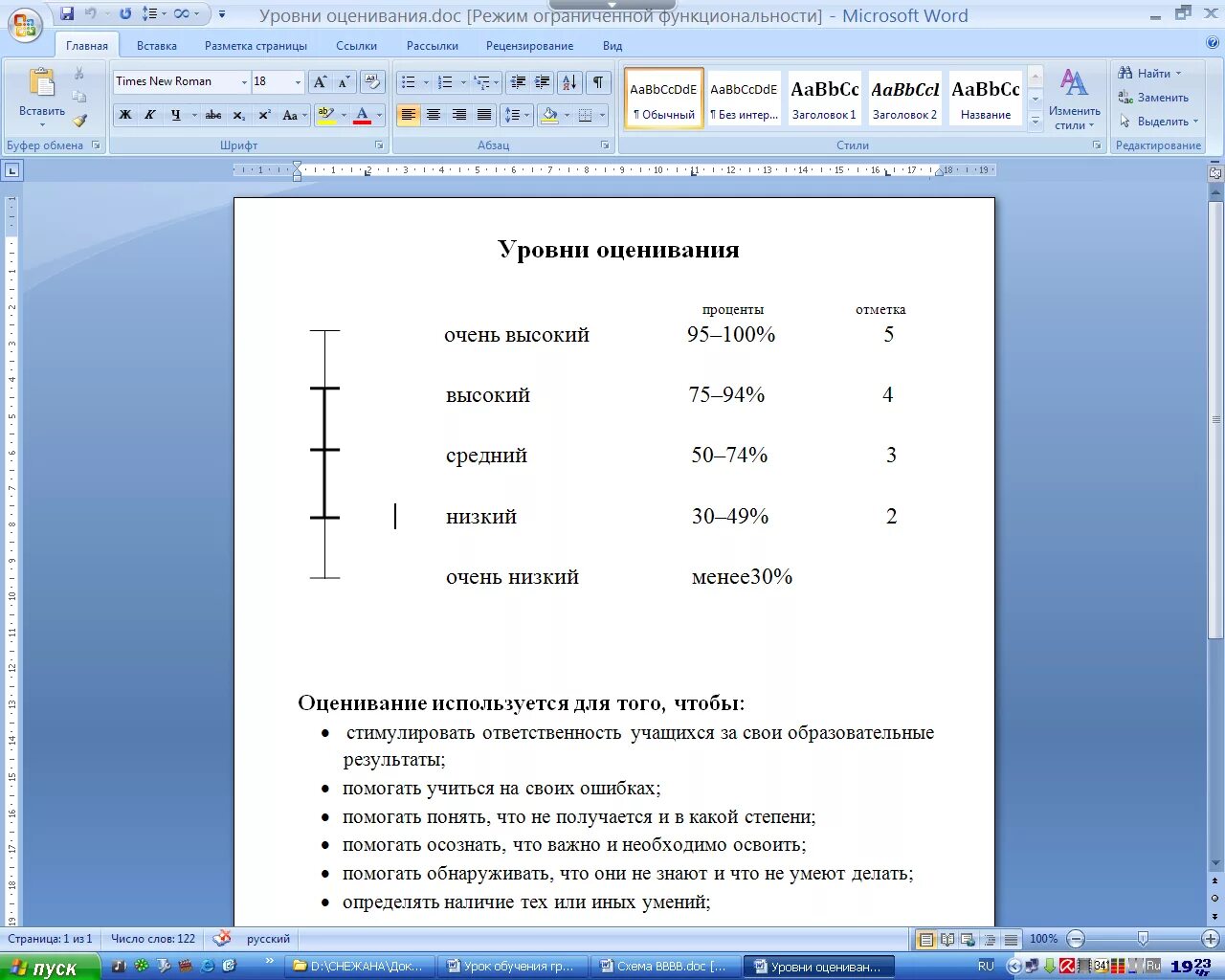Image resolution: width=1225 pixels, height=980 pixels.
Task: Apply subscript formatting
Action: coord(239,115)
